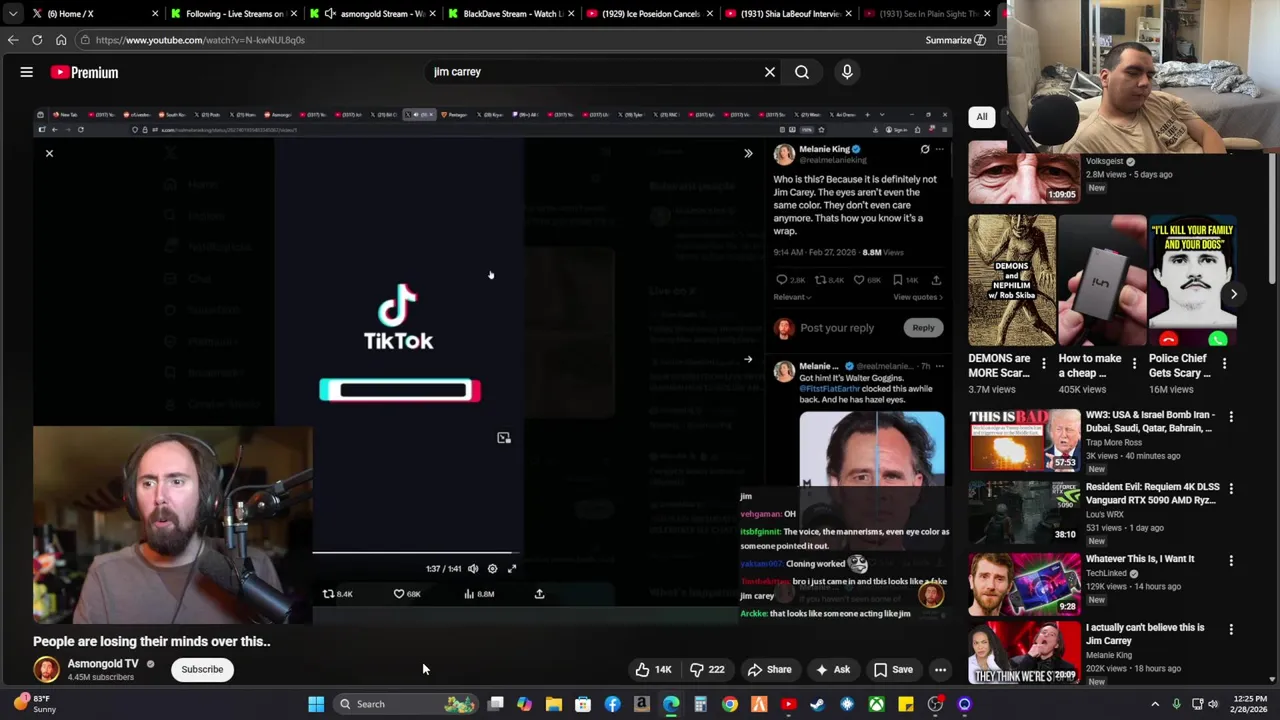The height and width of the screenshot is (720, 1280).
Task: Seek on the video progress bar at 1:37
Action: pyautogui.click(x=415, y=552)
